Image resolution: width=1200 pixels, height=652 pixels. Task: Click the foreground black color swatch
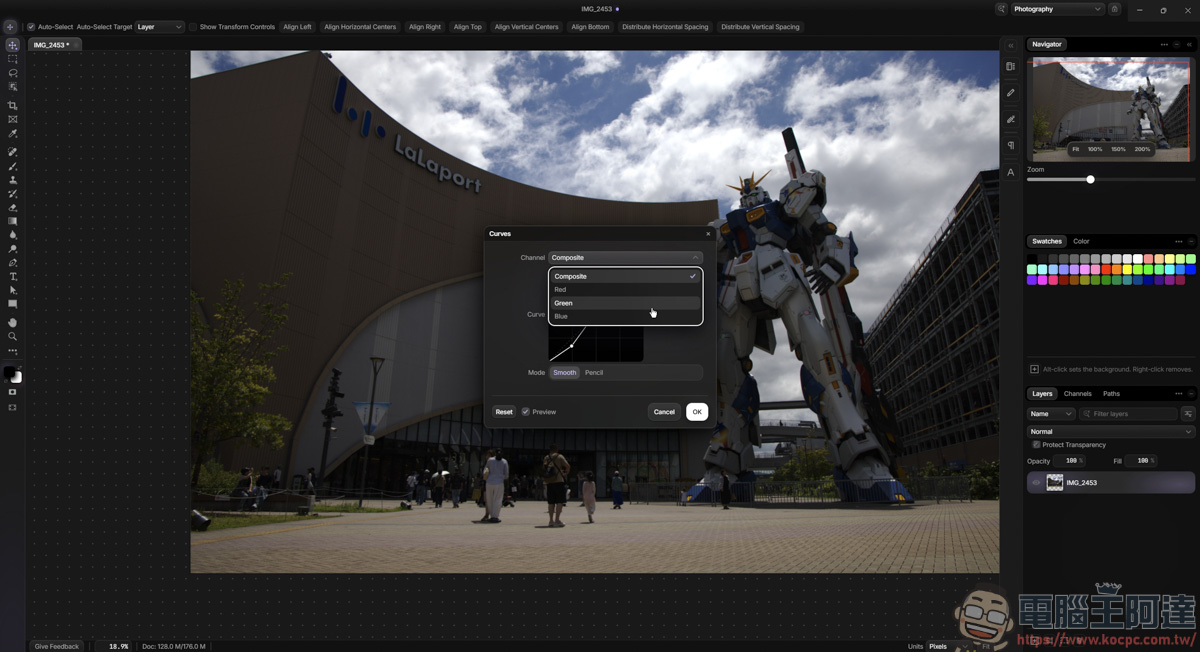[x=9, y=372]
